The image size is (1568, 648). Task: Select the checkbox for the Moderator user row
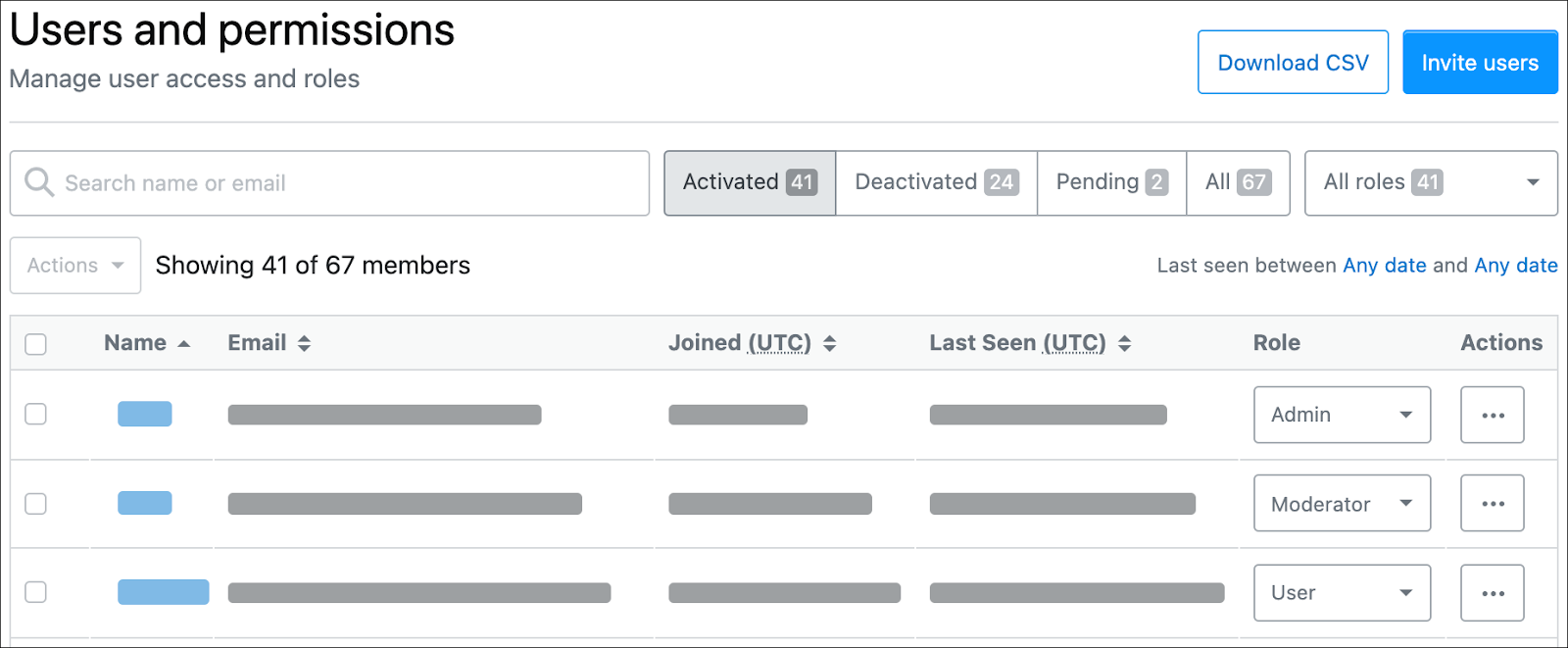tap(36, 503)
